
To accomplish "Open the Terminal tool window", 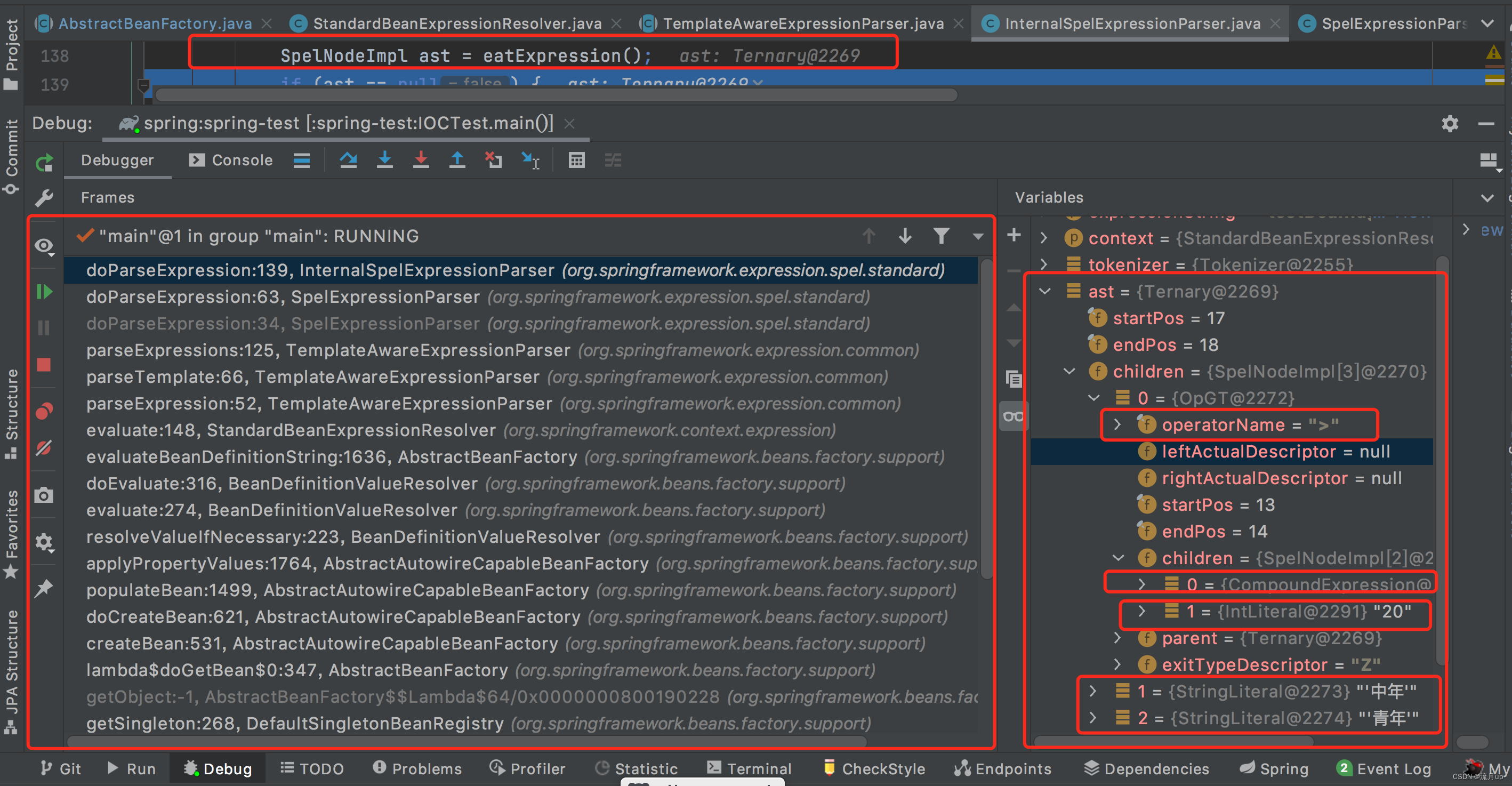I will pos(749,769).
